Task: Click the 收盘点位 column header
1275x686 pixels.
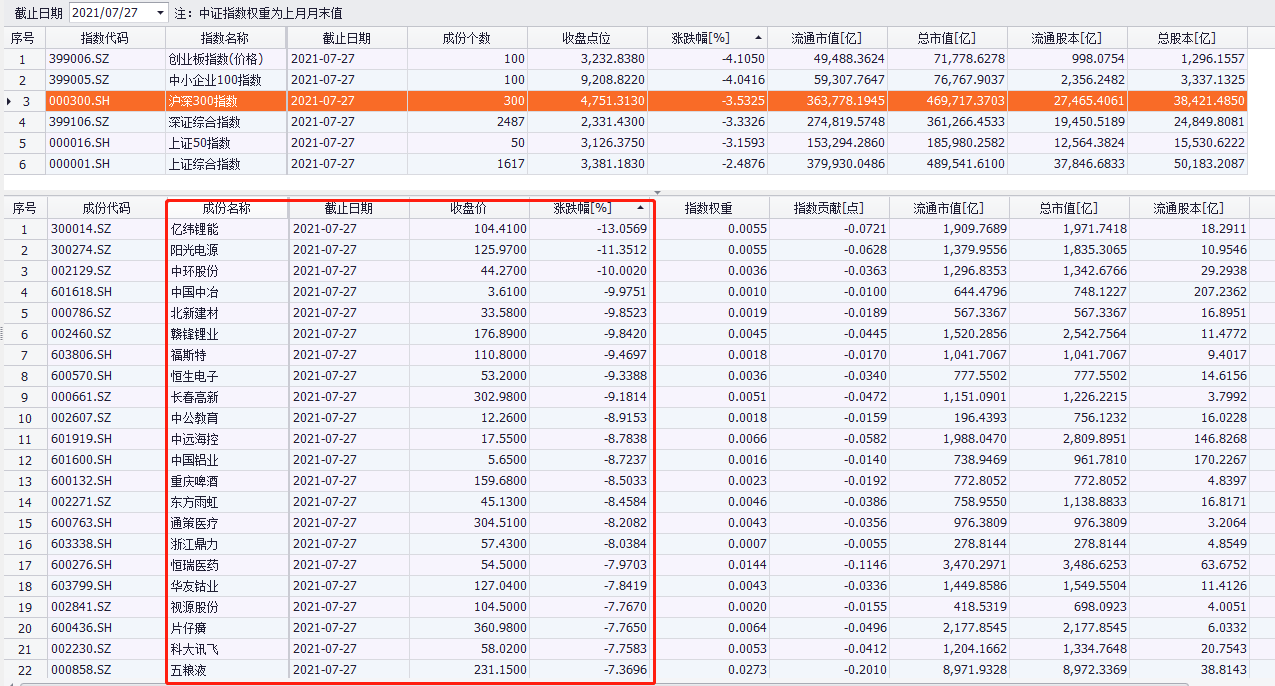Action: [588, 38]
